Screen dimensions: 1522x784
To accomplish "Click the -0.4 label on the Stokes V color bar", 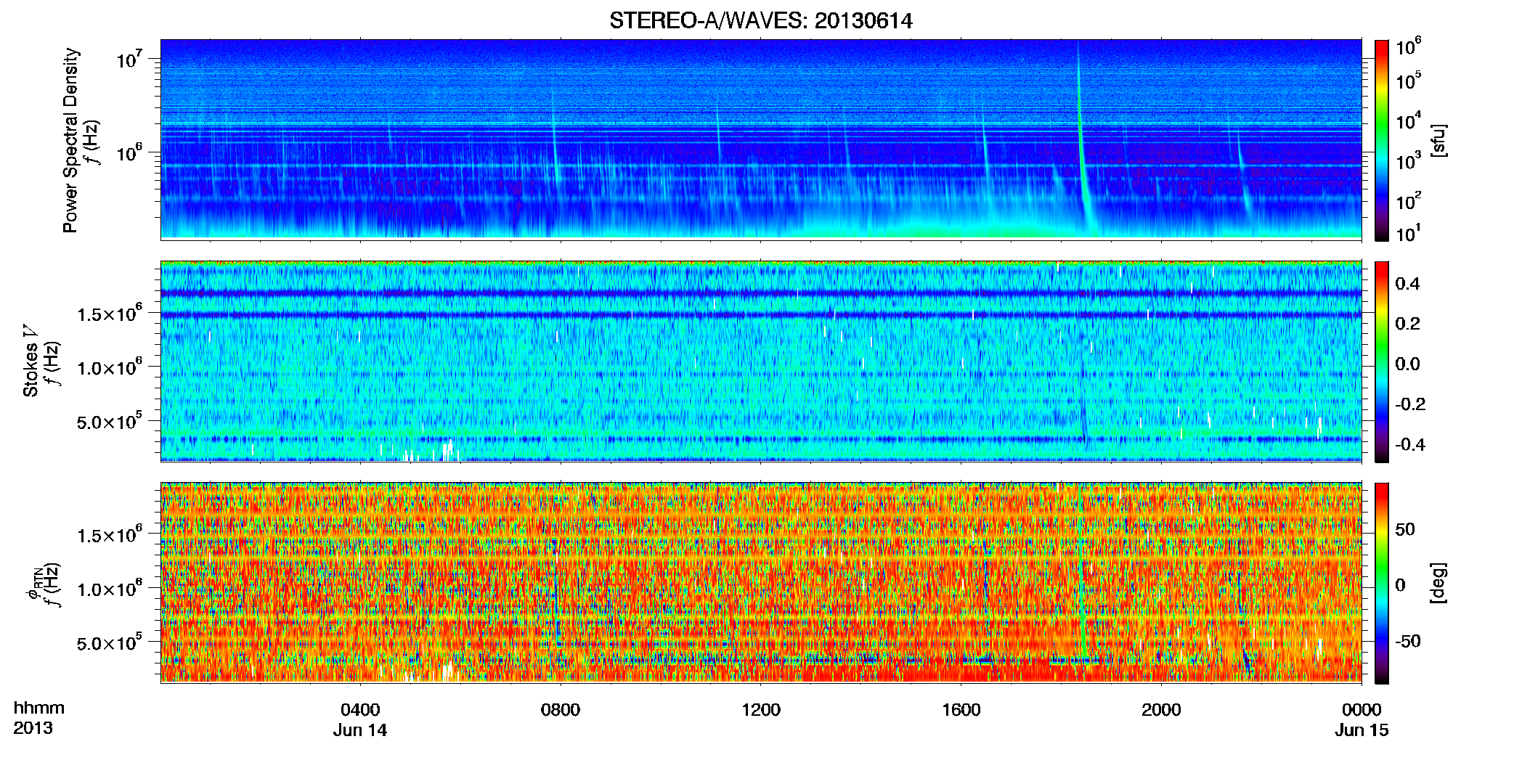I will (1410, 444).
